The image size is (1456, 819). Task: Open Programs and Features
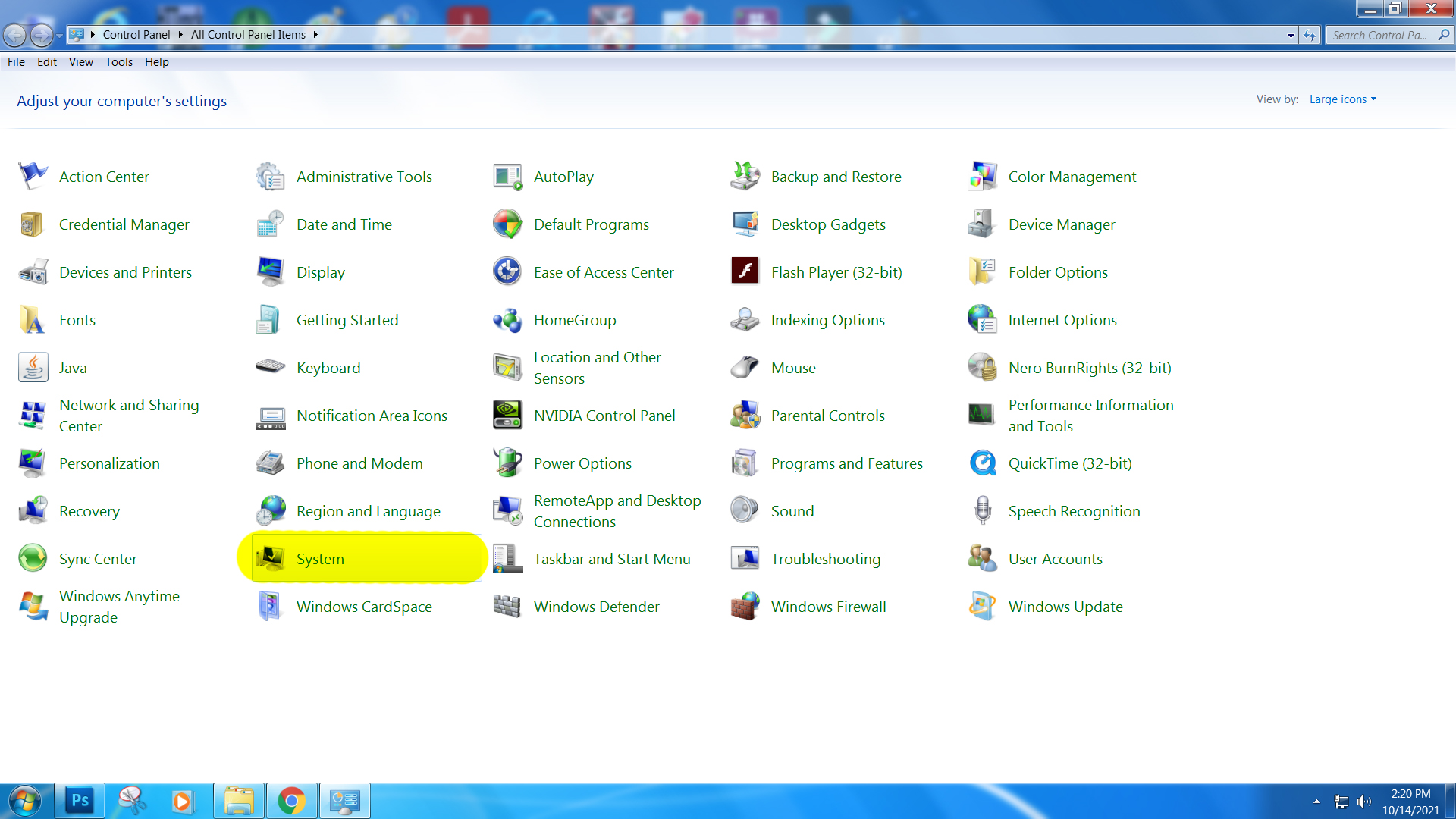click(x=847, y=463)
